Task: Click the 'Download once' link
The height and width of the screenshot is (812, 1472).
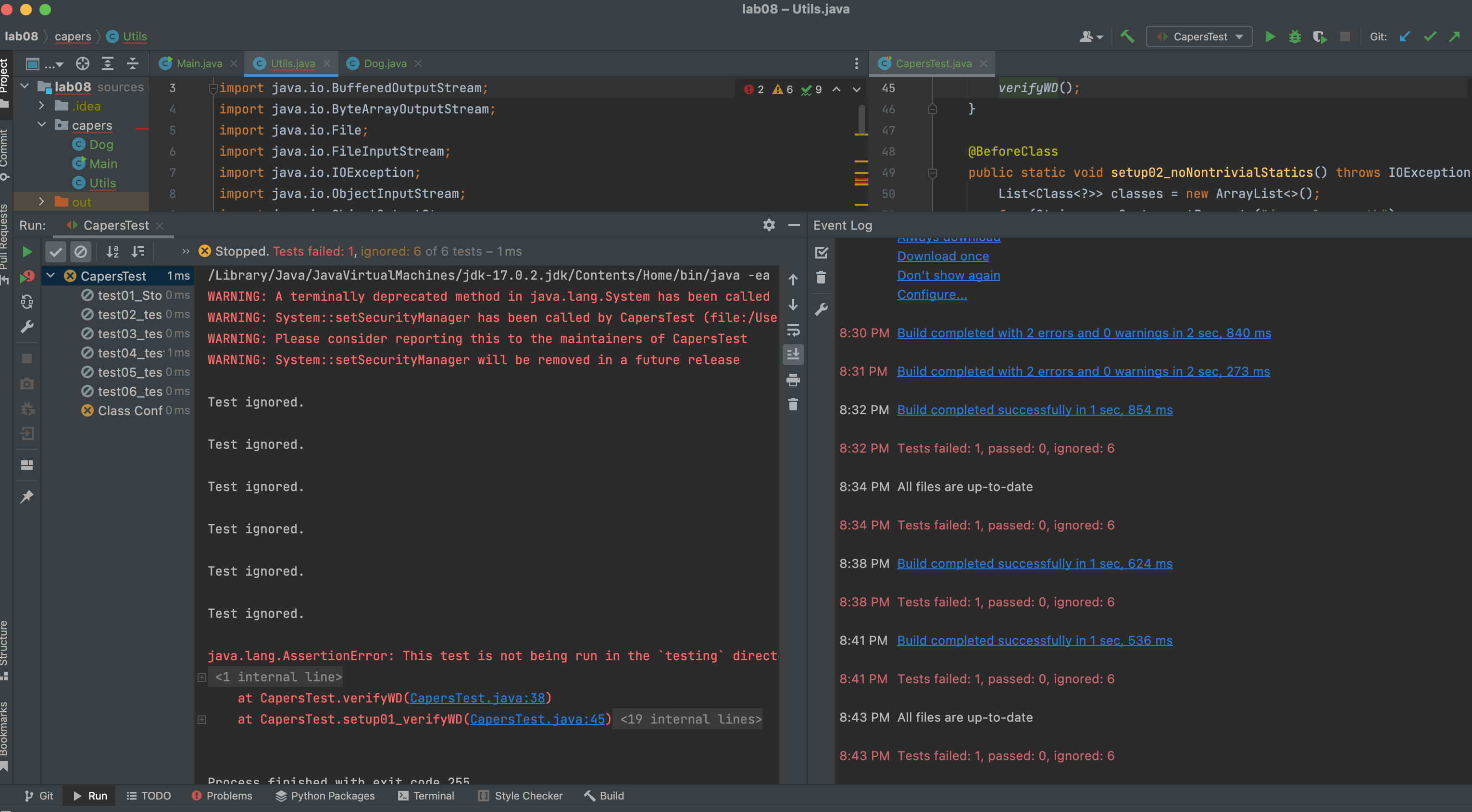Action: 942,257
